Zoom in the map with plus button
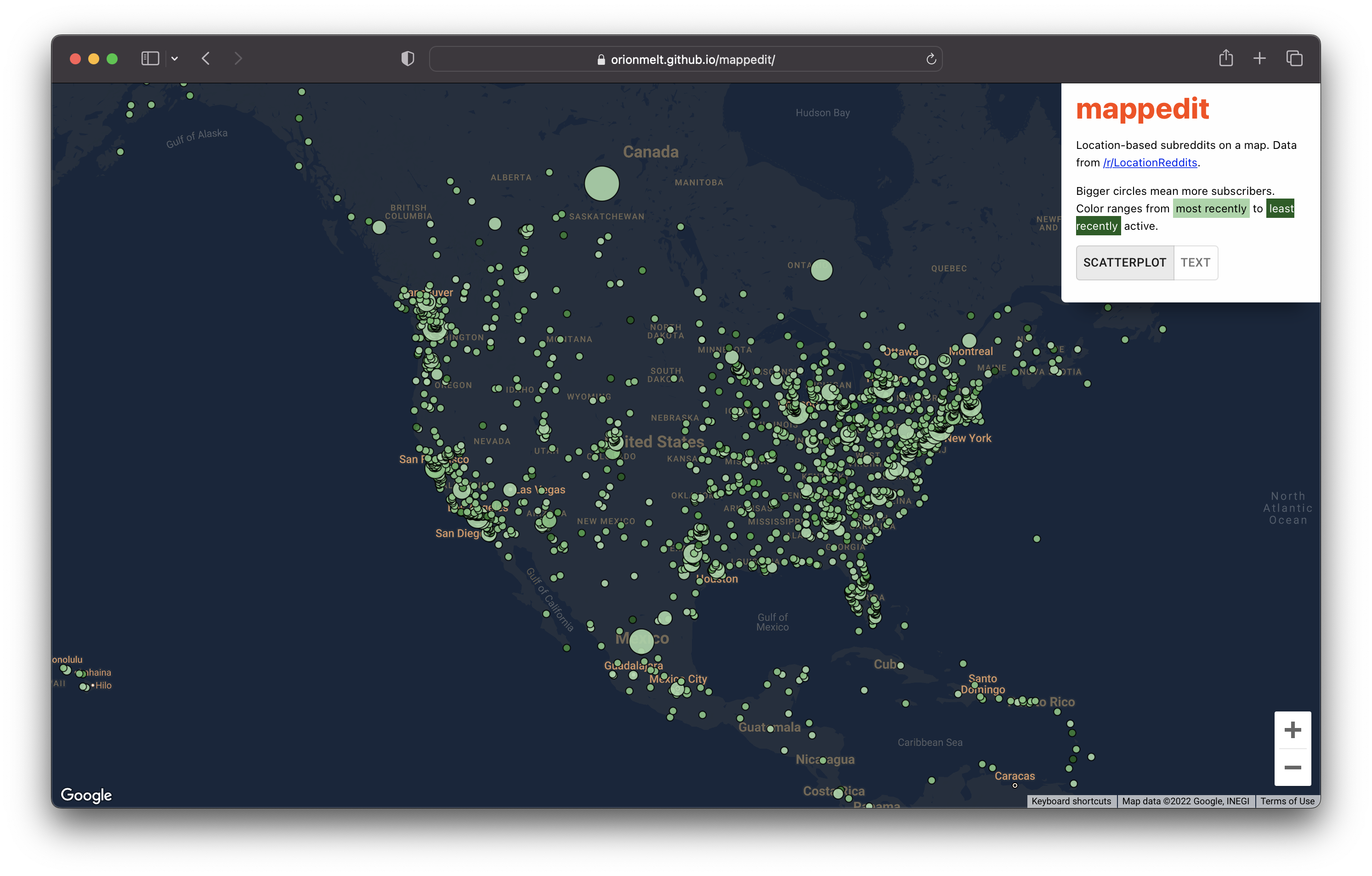Image resolution: width=1372 pixels, height=876 pixels. (1292, 729)
